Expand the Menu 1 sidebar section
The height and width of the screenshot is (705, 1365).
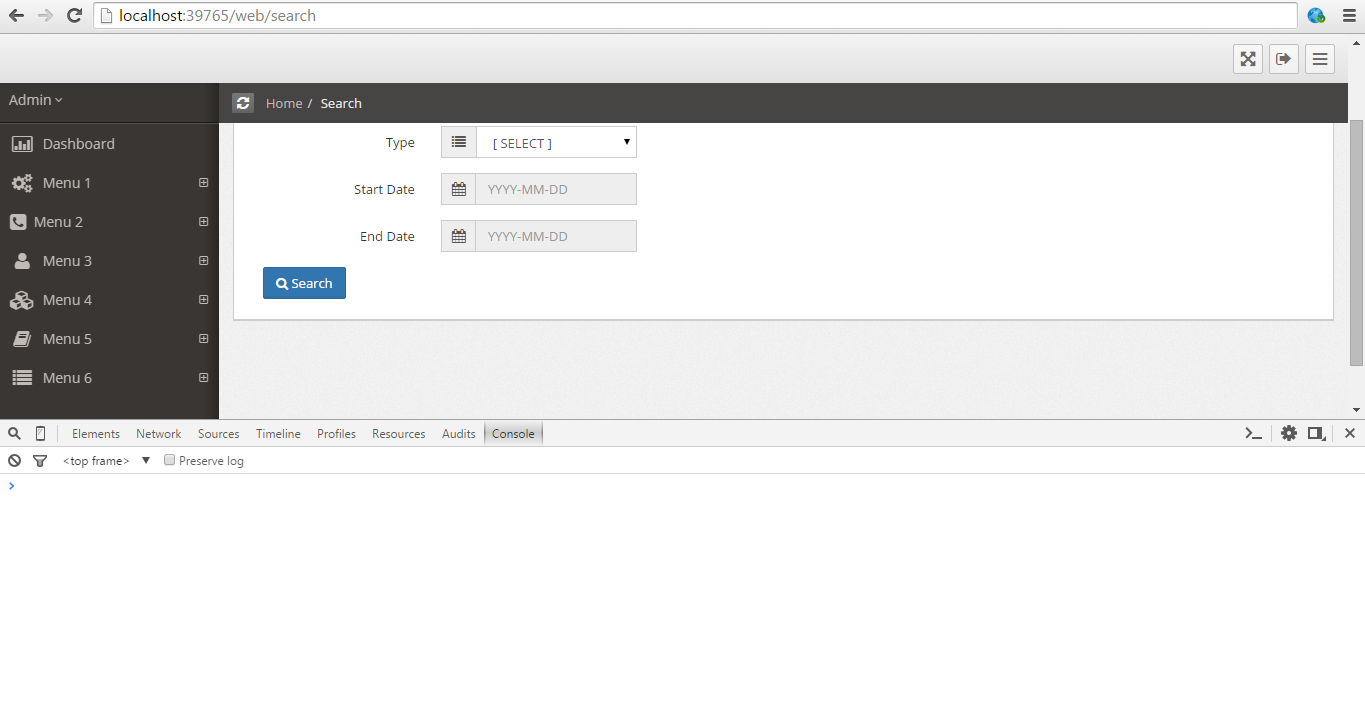[x=203, y=183]
